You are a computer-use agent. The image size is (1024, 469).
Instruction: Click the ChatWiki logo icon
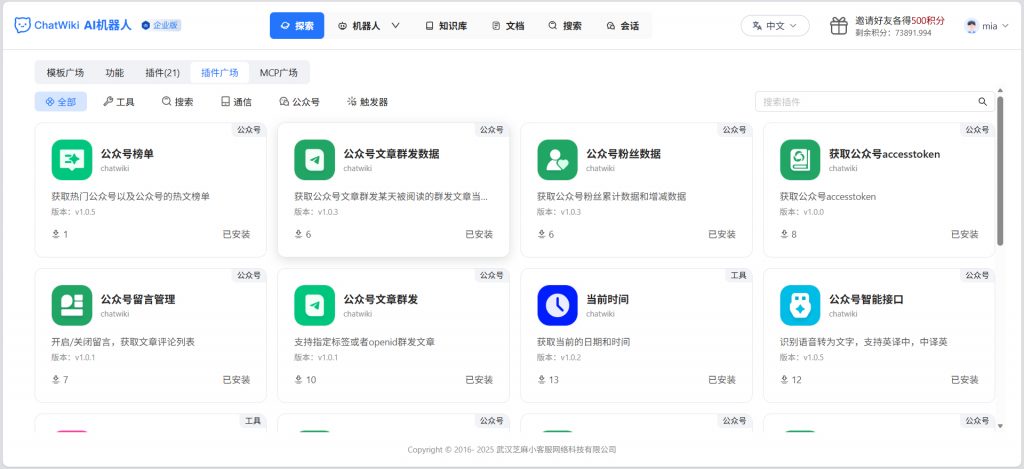(x=22, y=25)
